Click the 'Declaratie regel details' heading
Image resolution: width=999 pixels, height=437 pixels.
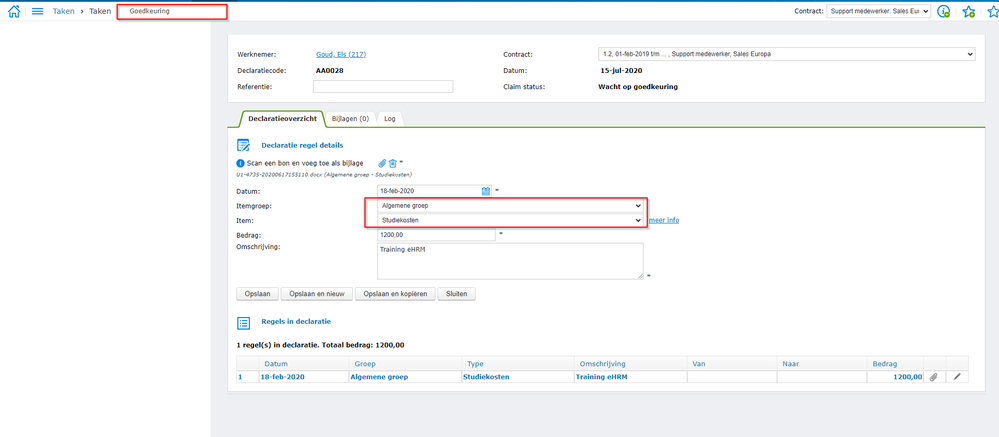[x=303, y=145]
